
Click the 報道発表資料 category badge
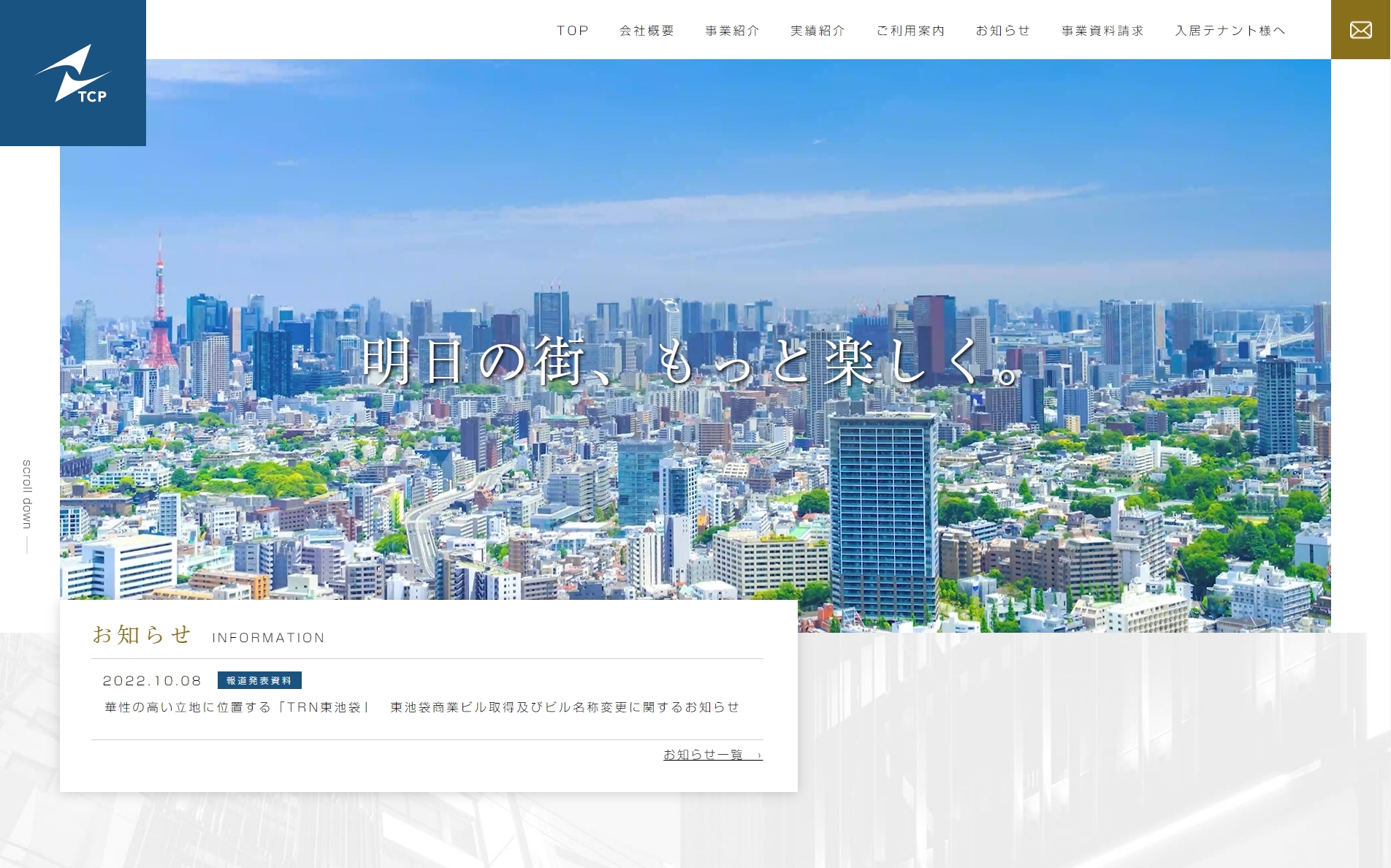pyautogui.click(x=259, y=680)
